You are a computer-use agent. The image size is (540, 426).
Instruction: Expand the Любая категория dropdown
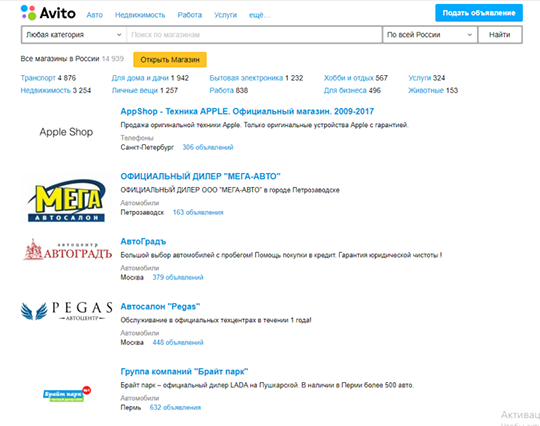point(74,35)
